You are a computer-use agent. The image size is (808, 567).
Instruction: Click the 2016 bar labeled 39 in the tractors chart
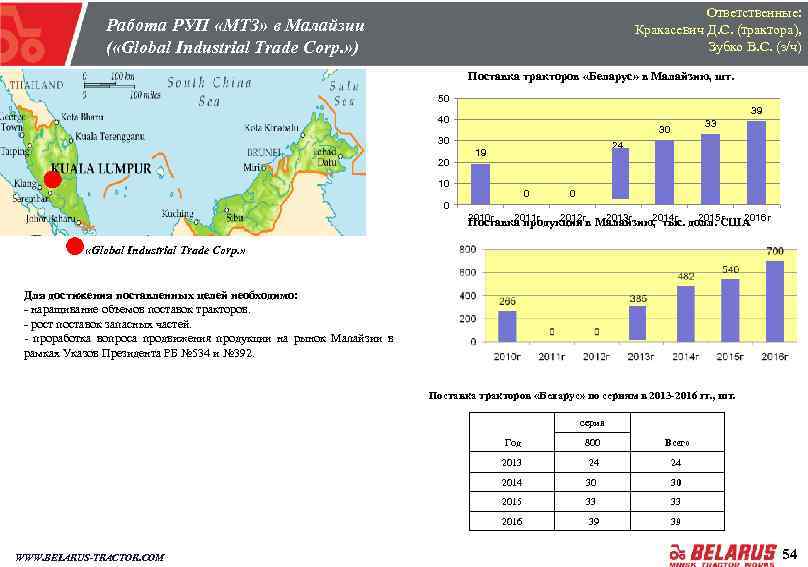pos(756,163)
